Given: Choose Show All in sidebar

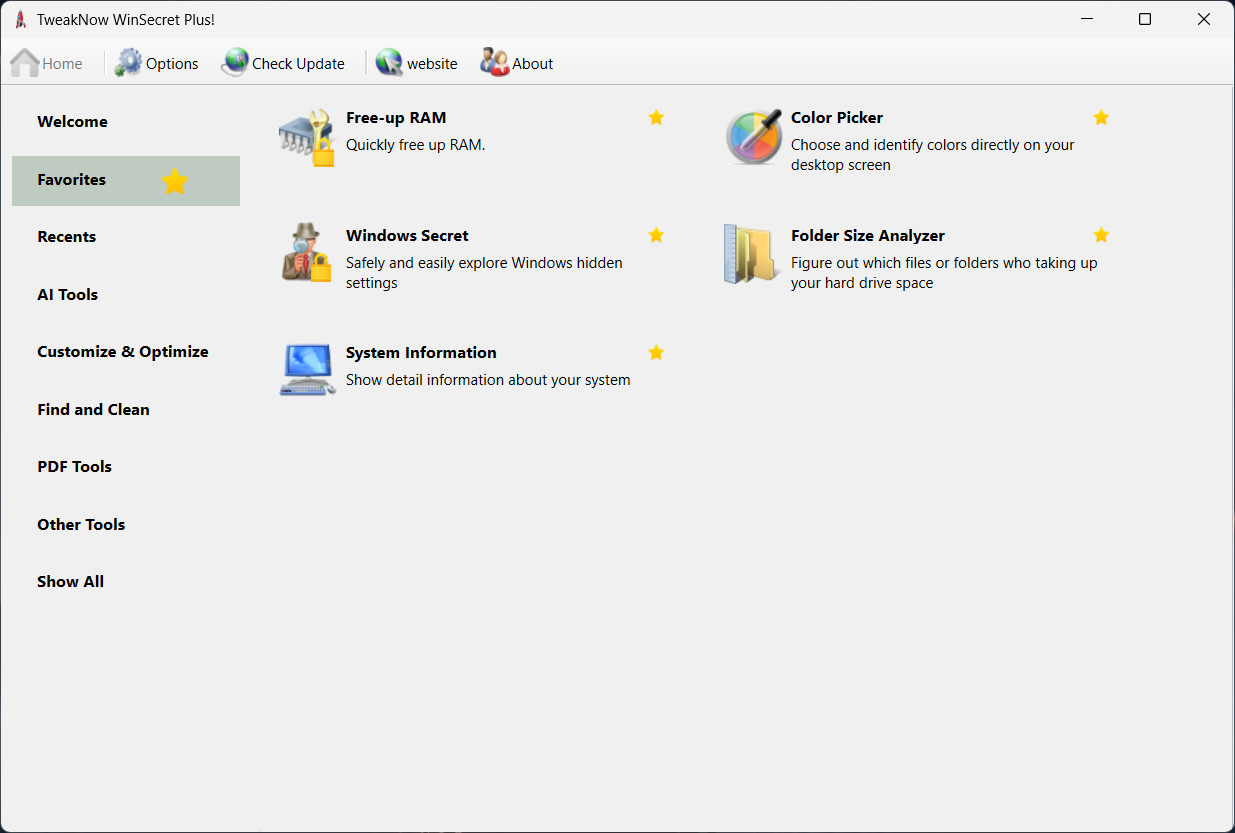Looking at the screenshot, I should click(x=71, y=582).
